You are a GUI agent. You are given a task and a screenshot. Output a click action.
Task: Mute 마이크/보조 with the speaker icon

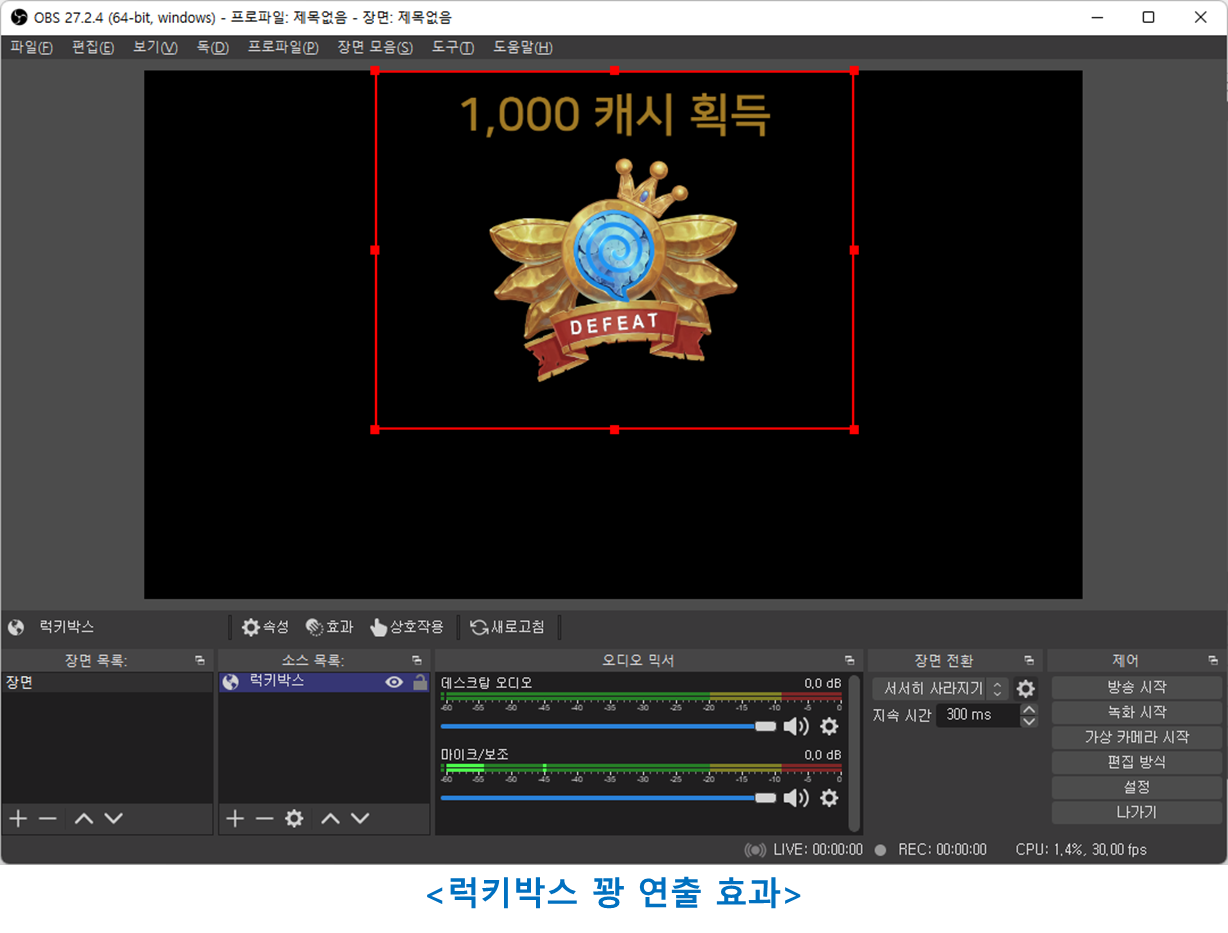(x=796, y=797)
